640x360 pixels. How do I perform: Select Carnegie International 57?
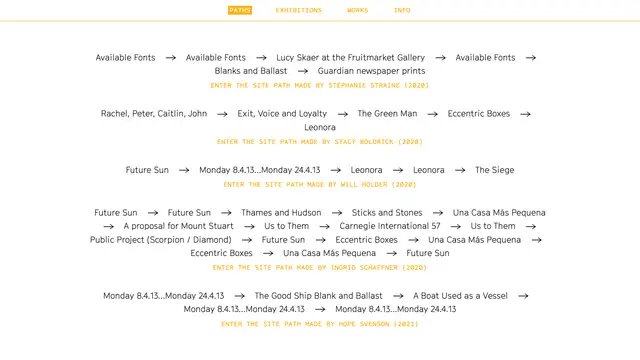point(390,226)
